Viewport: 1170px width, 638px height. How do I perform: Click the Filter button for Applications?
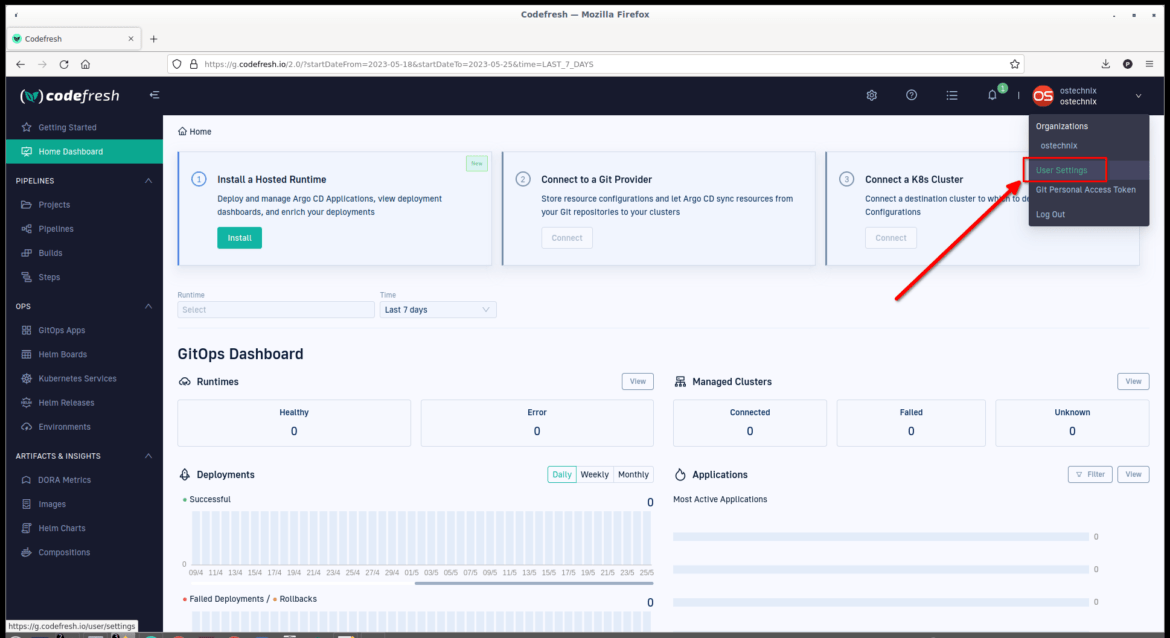(x=1090, y=475)
